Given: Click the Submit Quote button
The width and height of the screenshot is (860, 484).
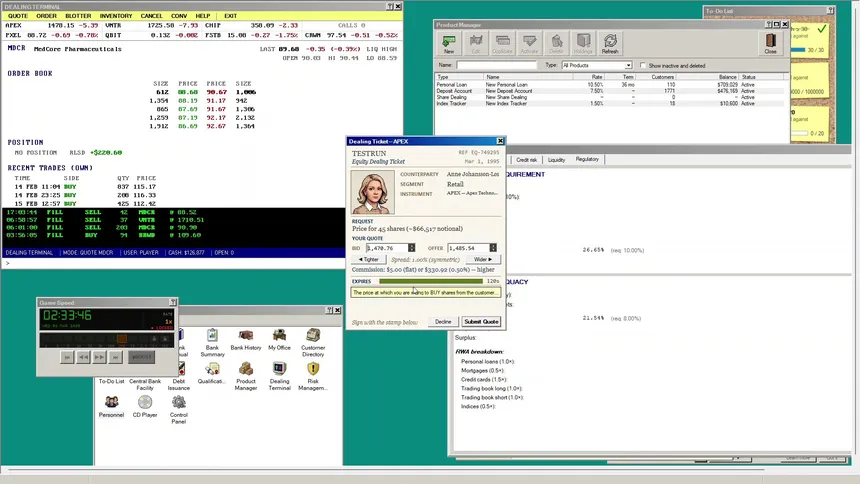Looking at the screenshot, I should [481, 322].
